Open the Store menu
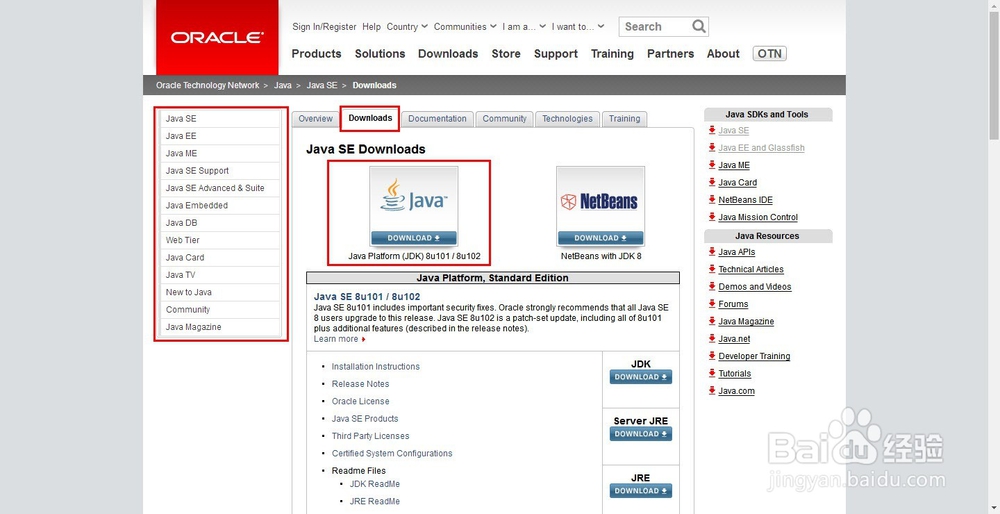The image size is (1000, 514). pos(506,54)
